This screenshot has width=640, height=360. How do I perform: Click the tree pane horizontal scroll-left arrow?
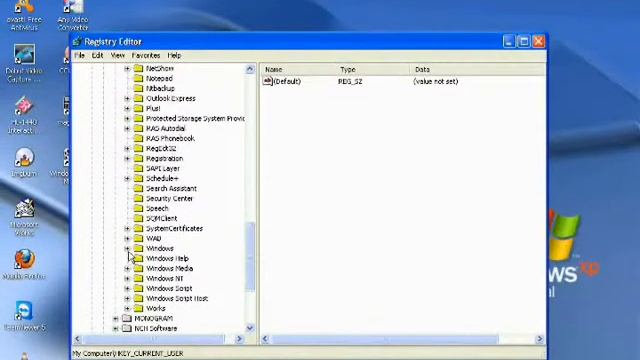pyautogui.click(x=78, y=339)
